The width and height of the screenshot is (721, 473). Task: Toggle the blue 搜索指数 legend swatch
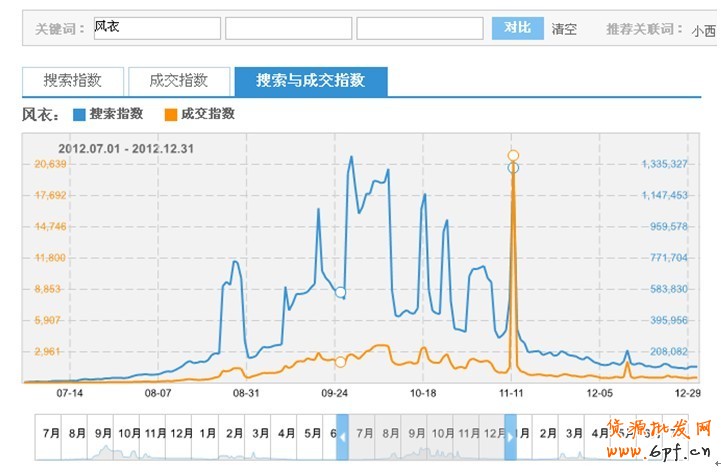point(80,114)
